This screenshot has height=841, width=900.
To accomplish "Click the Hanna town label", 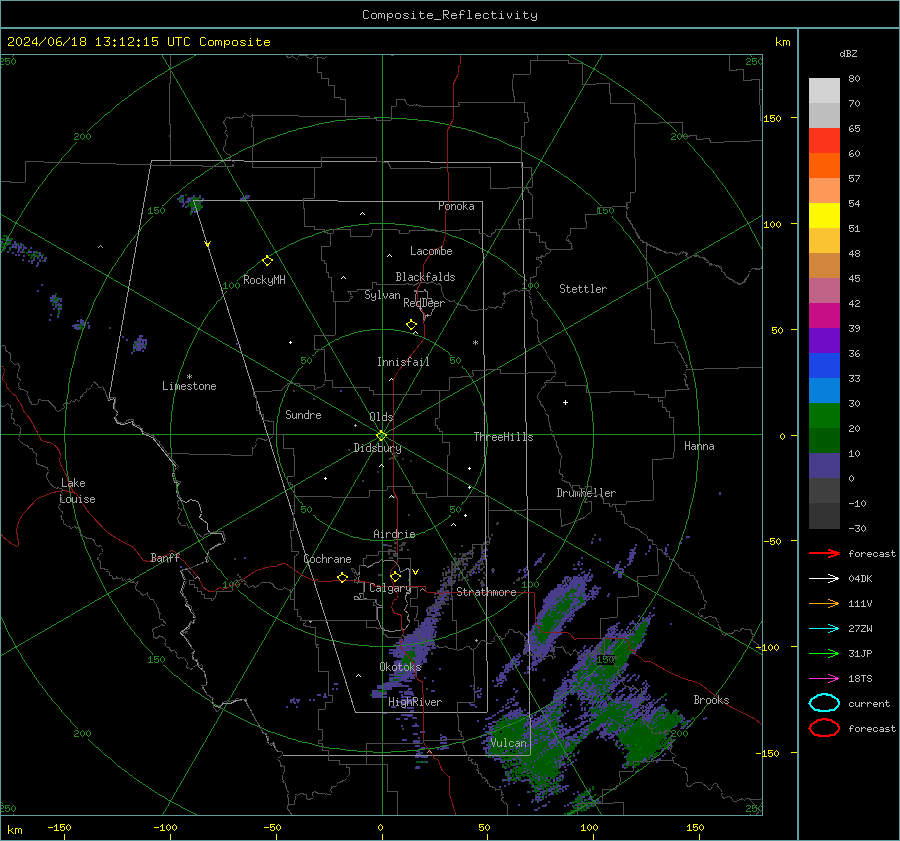I will coord(699,446).
